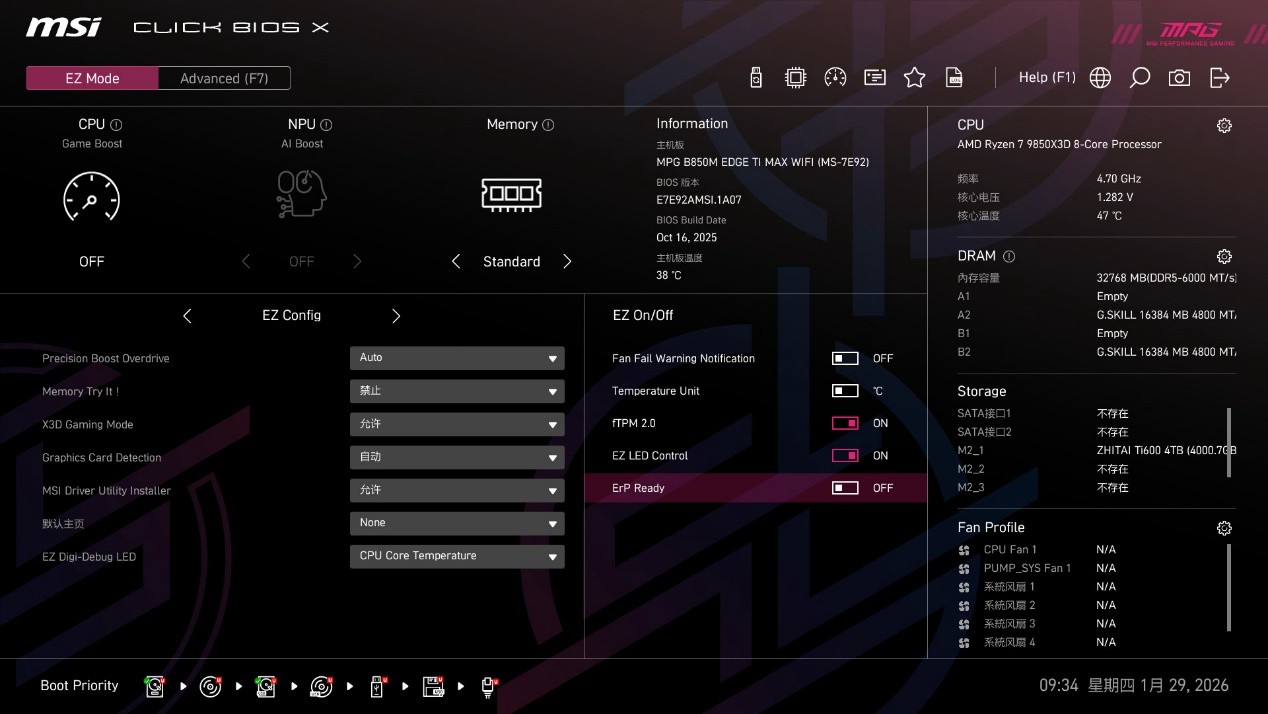Select the next Memory profile with right arrow
Image resolution: width=1268 pixels, height=714 pixels.
(x=567, y=260)
